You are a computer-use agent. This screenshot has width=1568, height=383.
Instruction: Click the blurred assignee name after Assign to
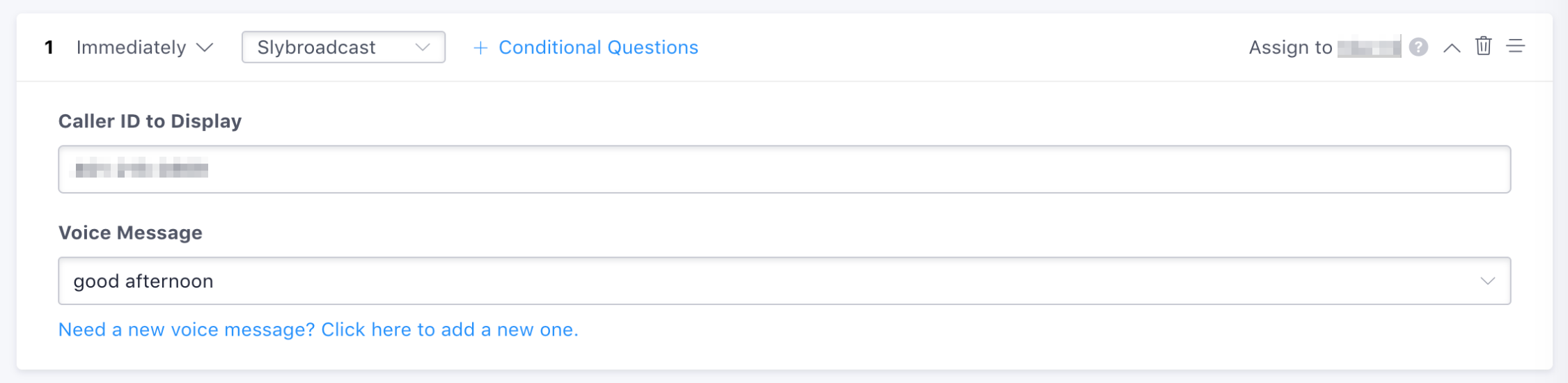pyautogui.click(x=1369, y=48)
